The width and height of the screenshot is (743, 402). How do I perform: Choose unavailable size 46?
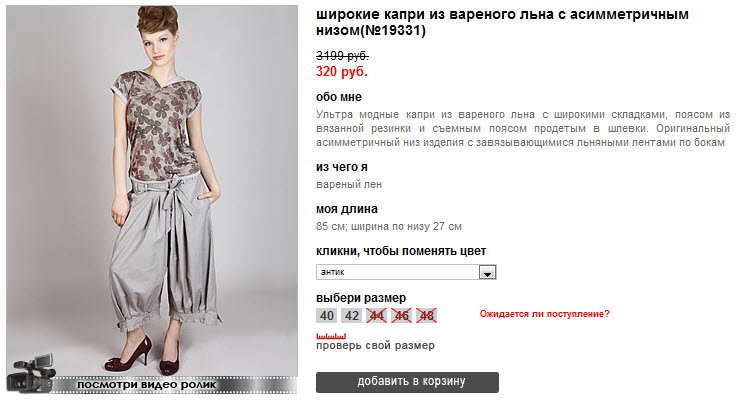click(402, 316)
